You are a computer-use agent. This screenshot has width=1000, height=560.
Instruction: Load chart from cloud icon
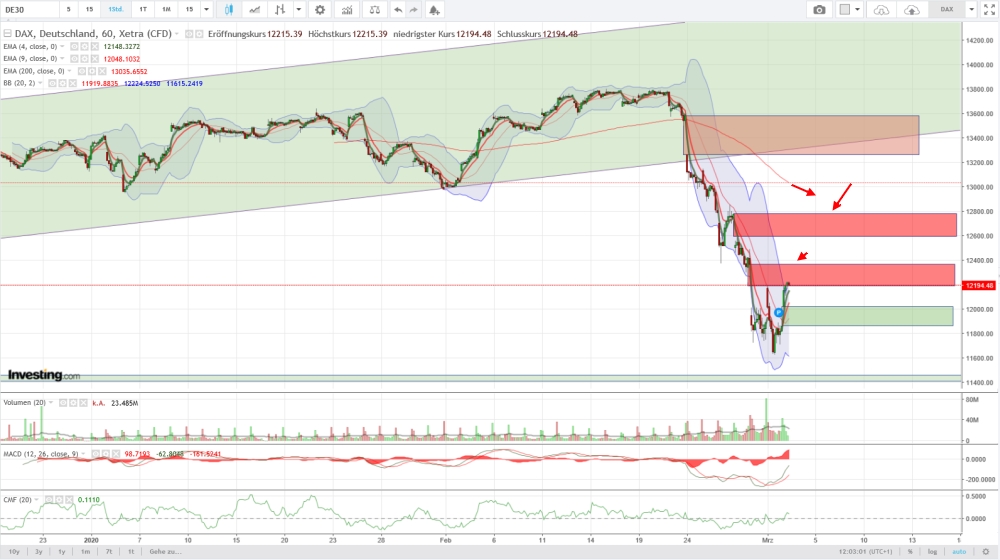coord(881,10)
